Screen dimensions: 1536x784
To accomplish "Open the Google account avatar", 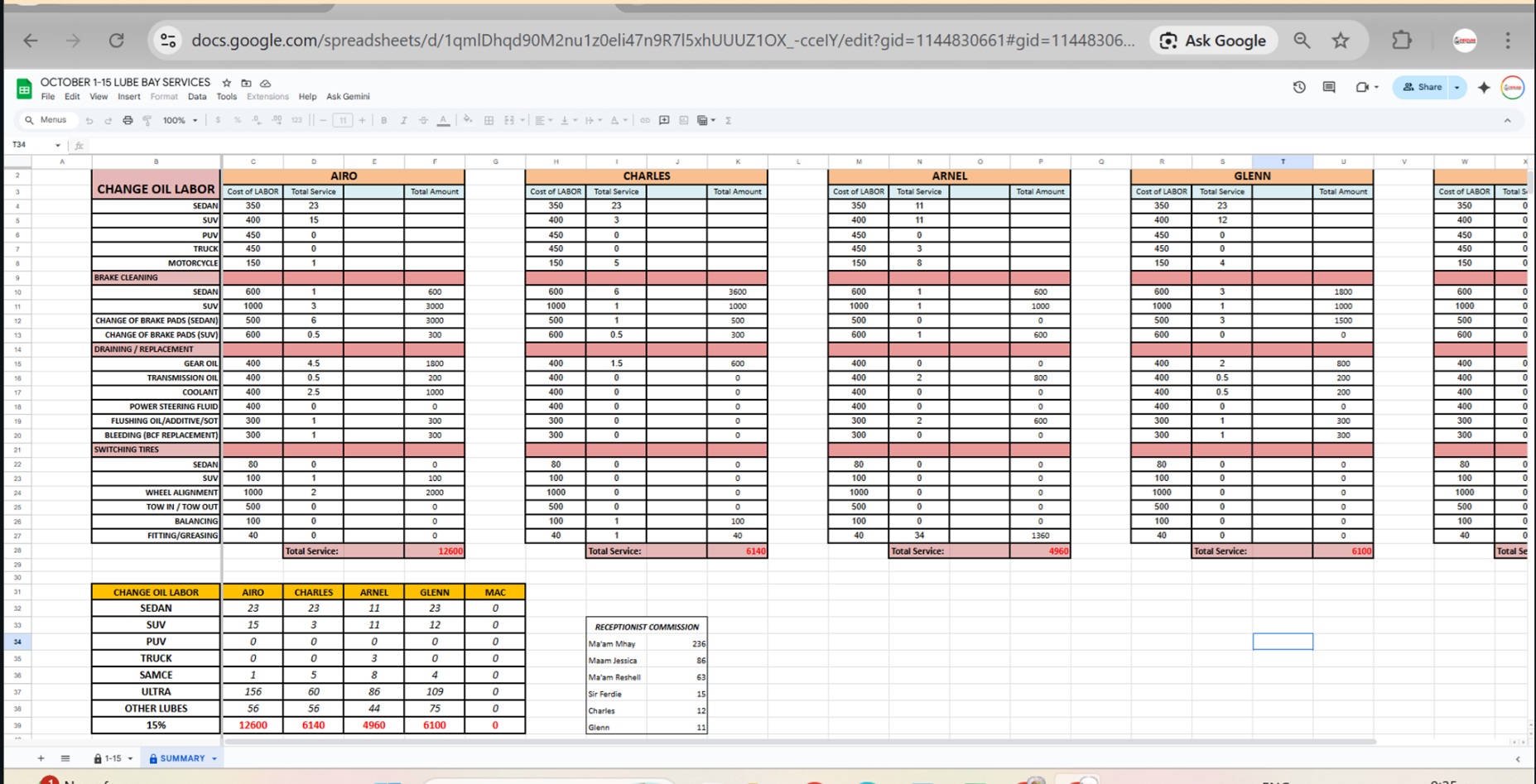I will click(x=1512, y=87).
